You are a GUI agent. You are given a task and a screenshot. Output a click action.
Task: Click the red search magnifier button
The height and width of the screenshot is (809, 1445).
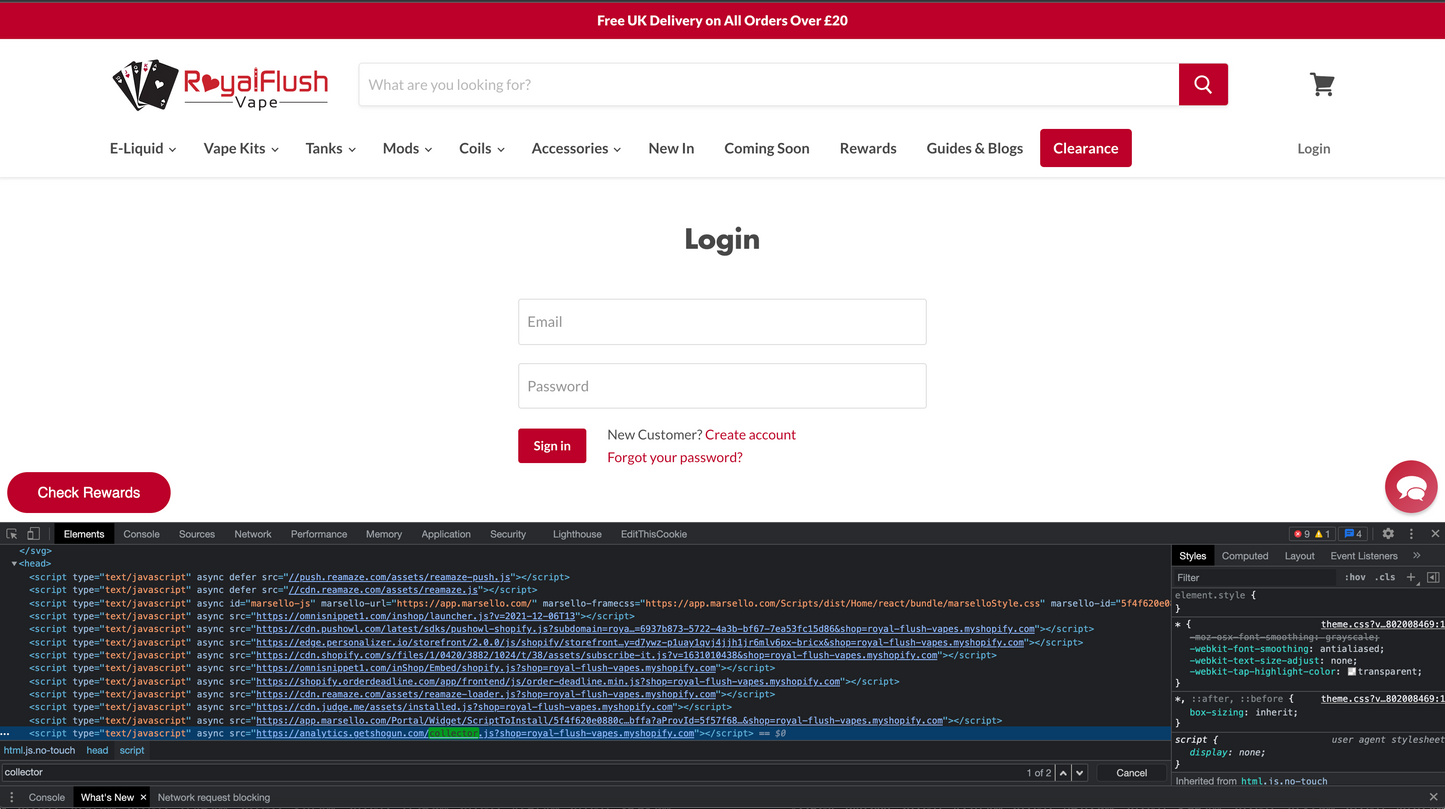[1203, 84]
